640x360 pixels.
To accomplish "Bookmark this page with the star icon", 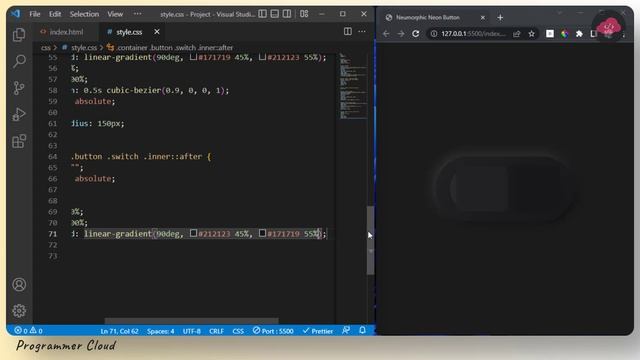I will point(531,33).
